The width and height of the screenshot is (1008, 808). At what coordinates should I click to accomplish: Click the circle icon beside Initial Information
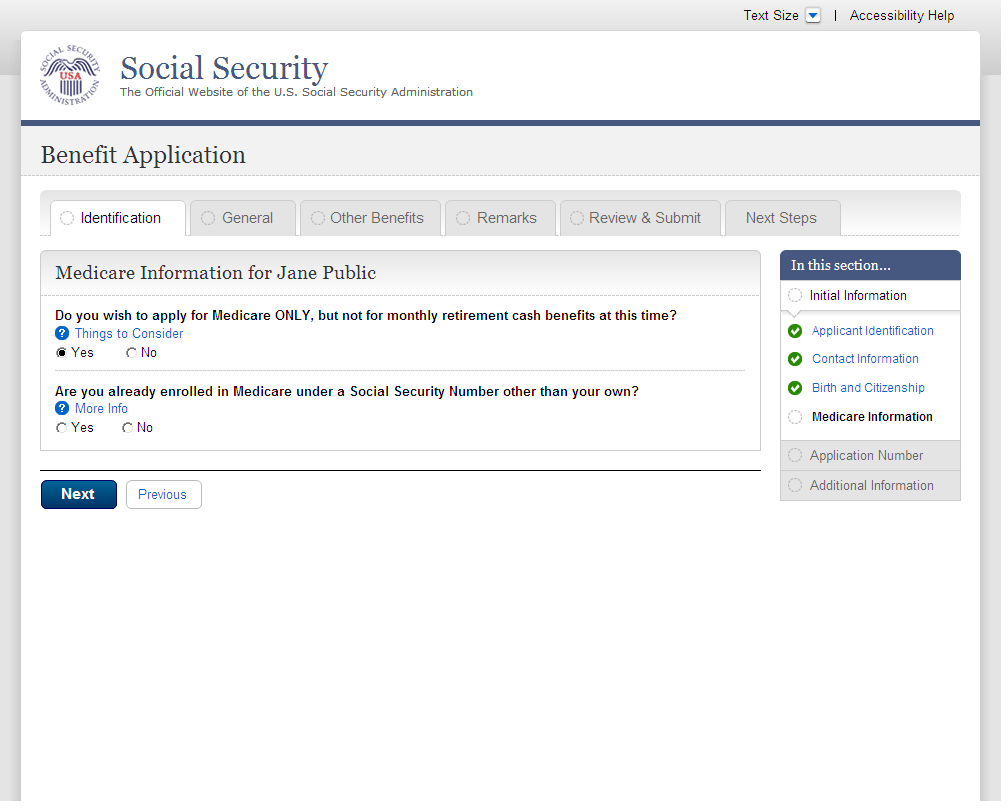pyautogui.click(x=795, y=296)
